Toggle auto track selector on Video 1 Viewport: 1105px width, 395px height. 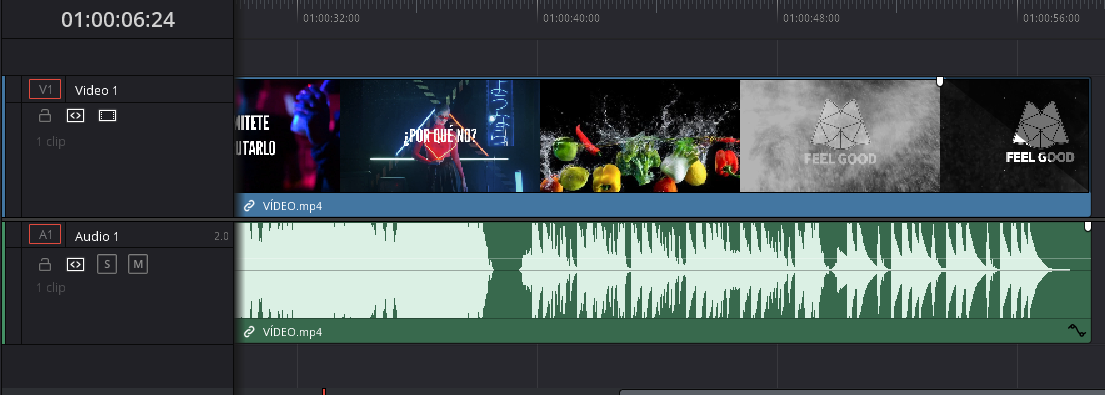point(75,115)
